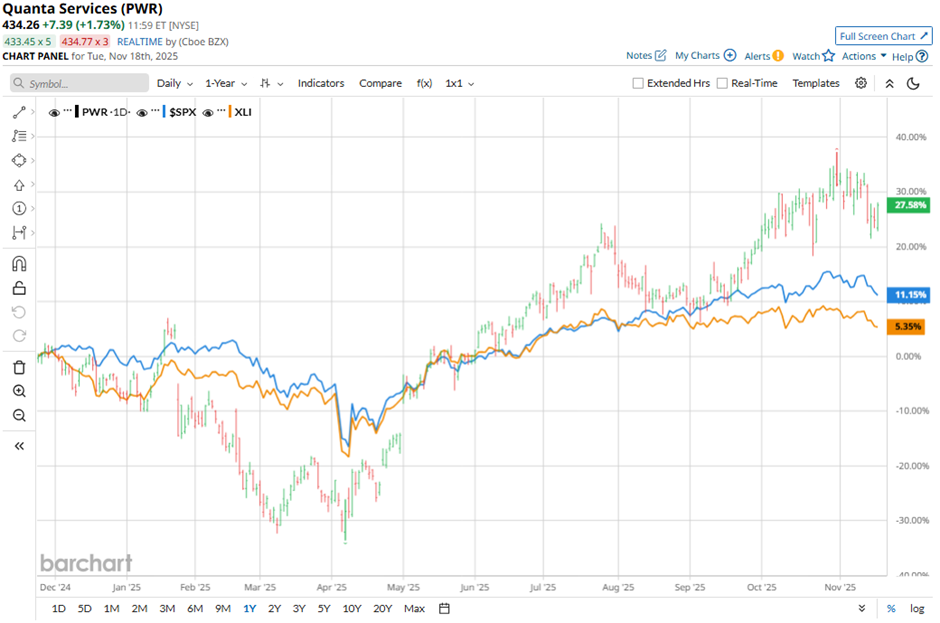The image size is (940, 623).
Task: Open the Full Screen Chart button
Action: pos(884,36)
